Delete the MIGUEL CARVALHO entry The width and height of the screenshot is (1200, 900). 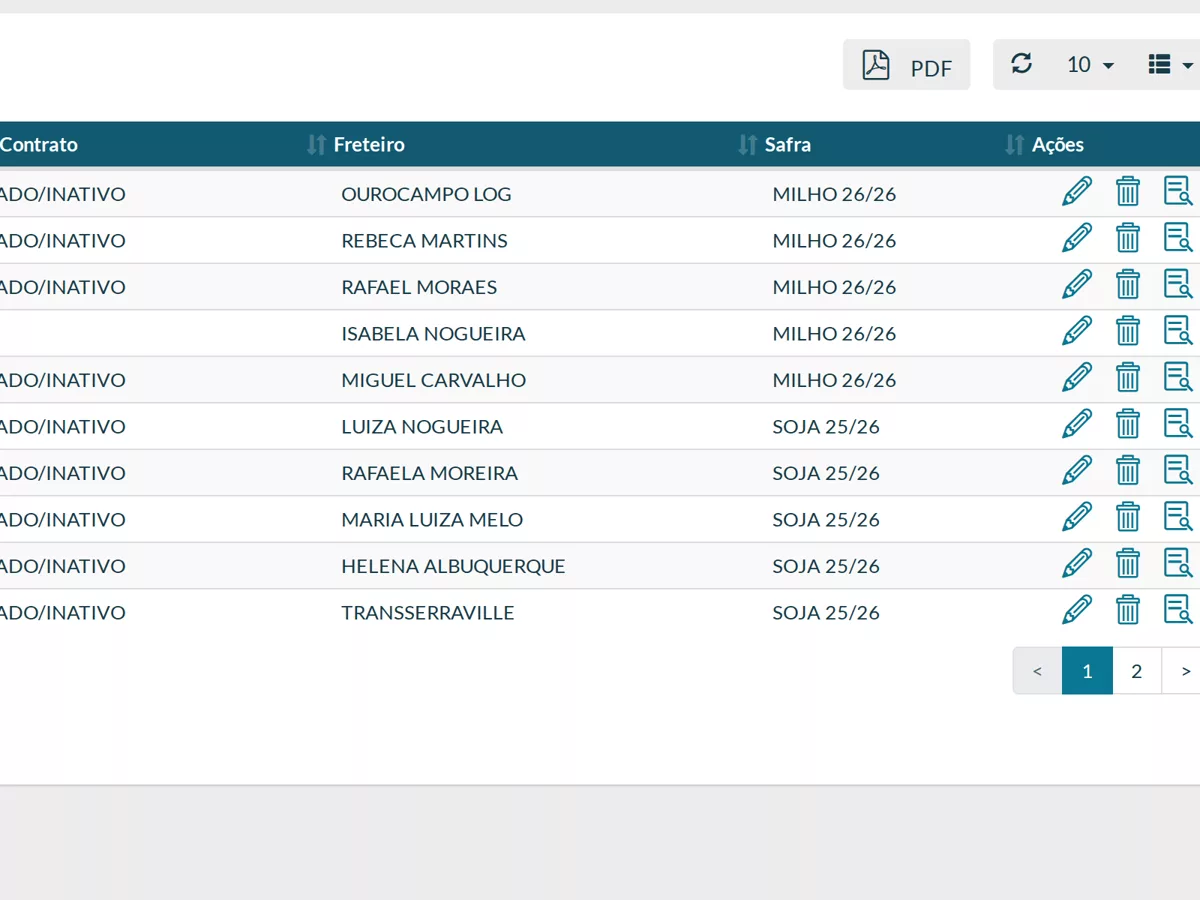pyautogui.click(x=1128, y=377)
